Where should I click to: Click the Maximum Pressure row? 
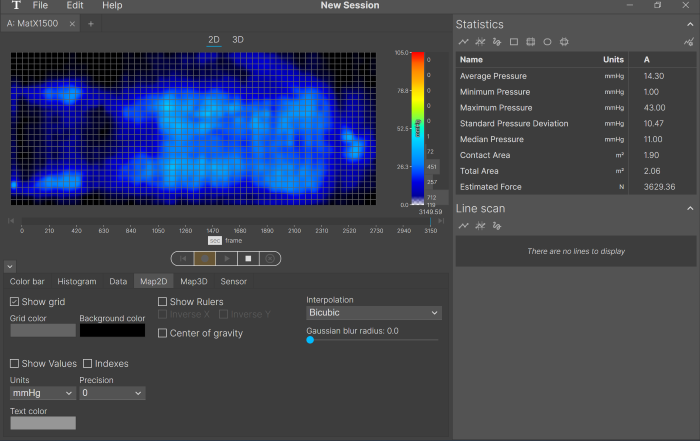click(575, 108)
